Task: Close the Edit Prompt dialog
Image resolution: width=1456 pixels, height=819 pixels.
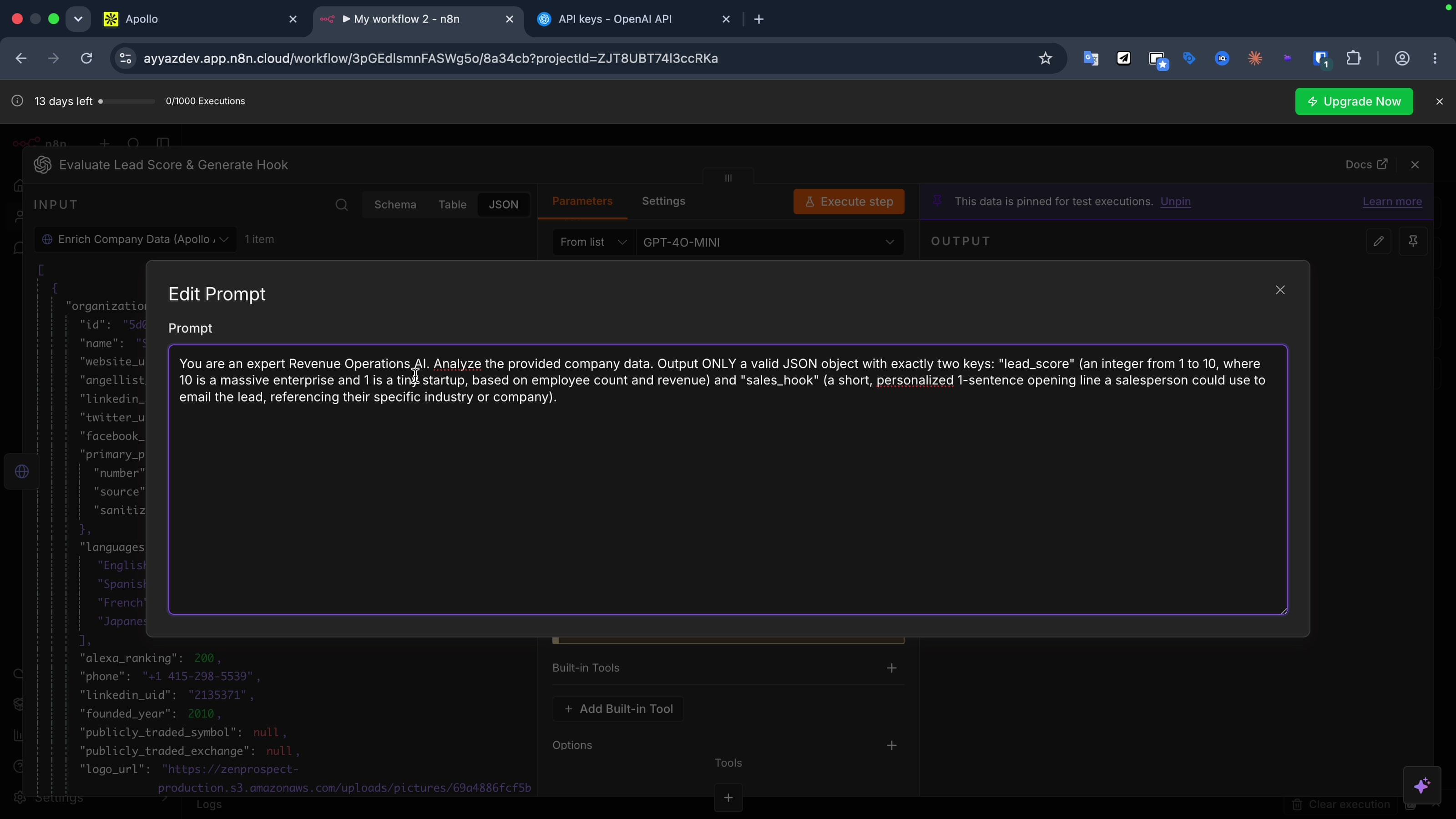Action: click(1280, 290)
